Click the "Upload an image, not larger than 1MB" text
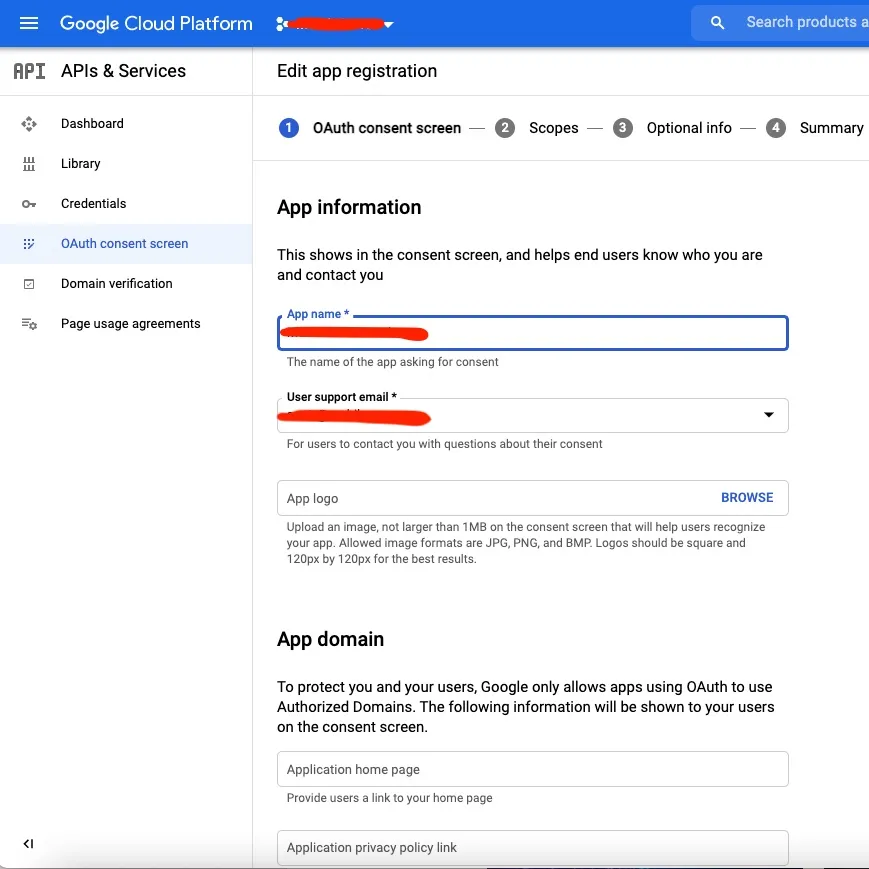 (526, 543)
